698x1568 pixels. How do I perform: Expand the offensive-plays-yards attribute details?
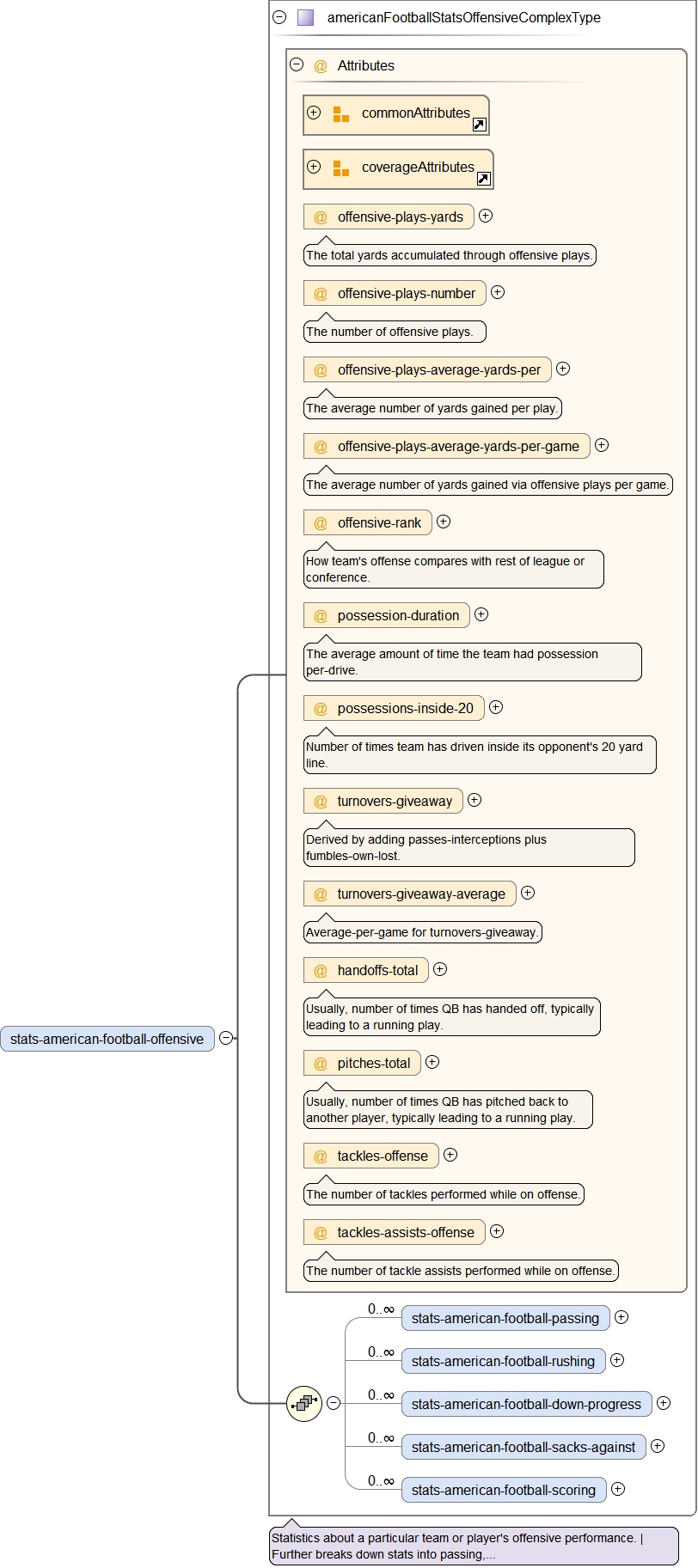coord(486,216)
